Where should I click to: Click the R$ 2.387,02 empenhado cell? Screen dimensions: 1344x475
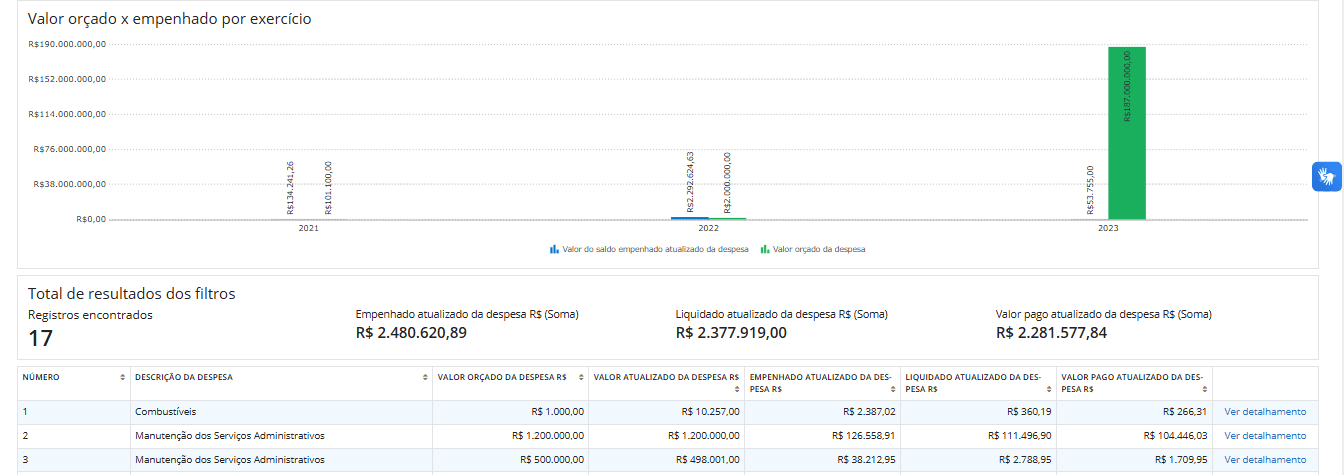click(823, 411)
